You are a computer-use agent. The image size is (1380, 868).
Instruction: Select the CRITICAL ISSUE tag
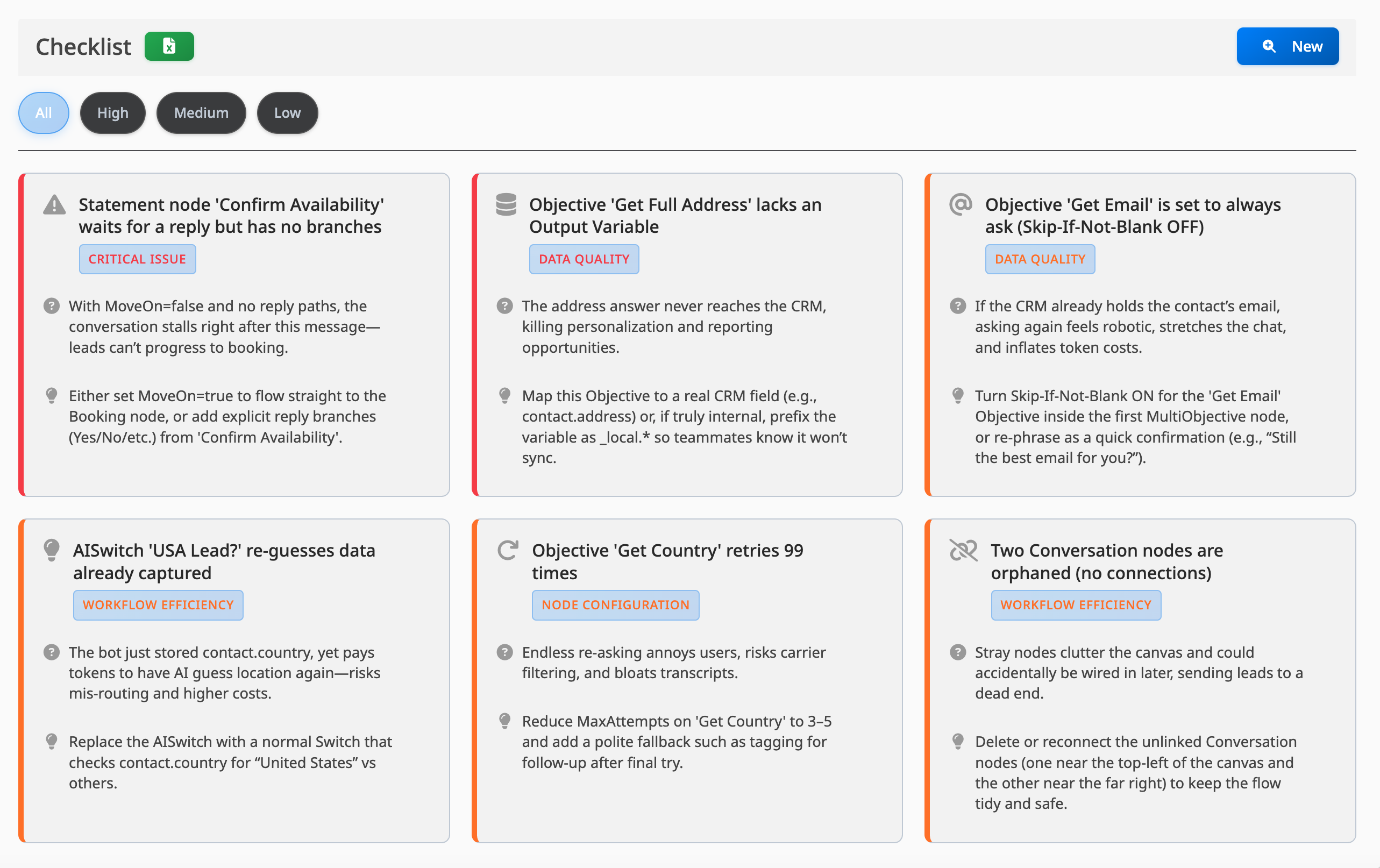[x=138, y=259]
